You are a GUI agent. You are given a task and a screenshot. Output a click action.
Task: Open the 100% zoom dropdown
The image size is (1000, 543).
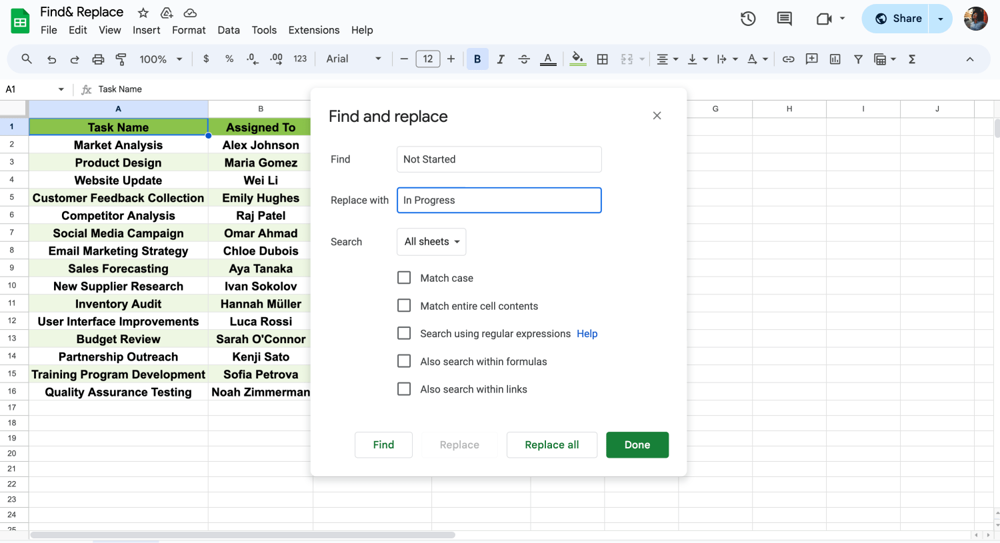click(x=160, y=60)
